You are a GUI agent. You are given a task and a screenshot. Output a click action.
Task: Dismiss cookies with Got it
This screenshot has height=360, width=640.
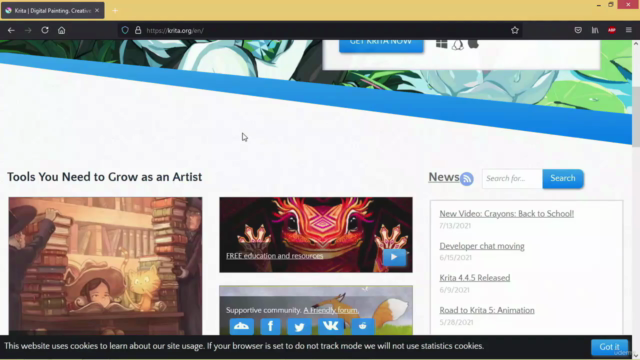(609, 347)
